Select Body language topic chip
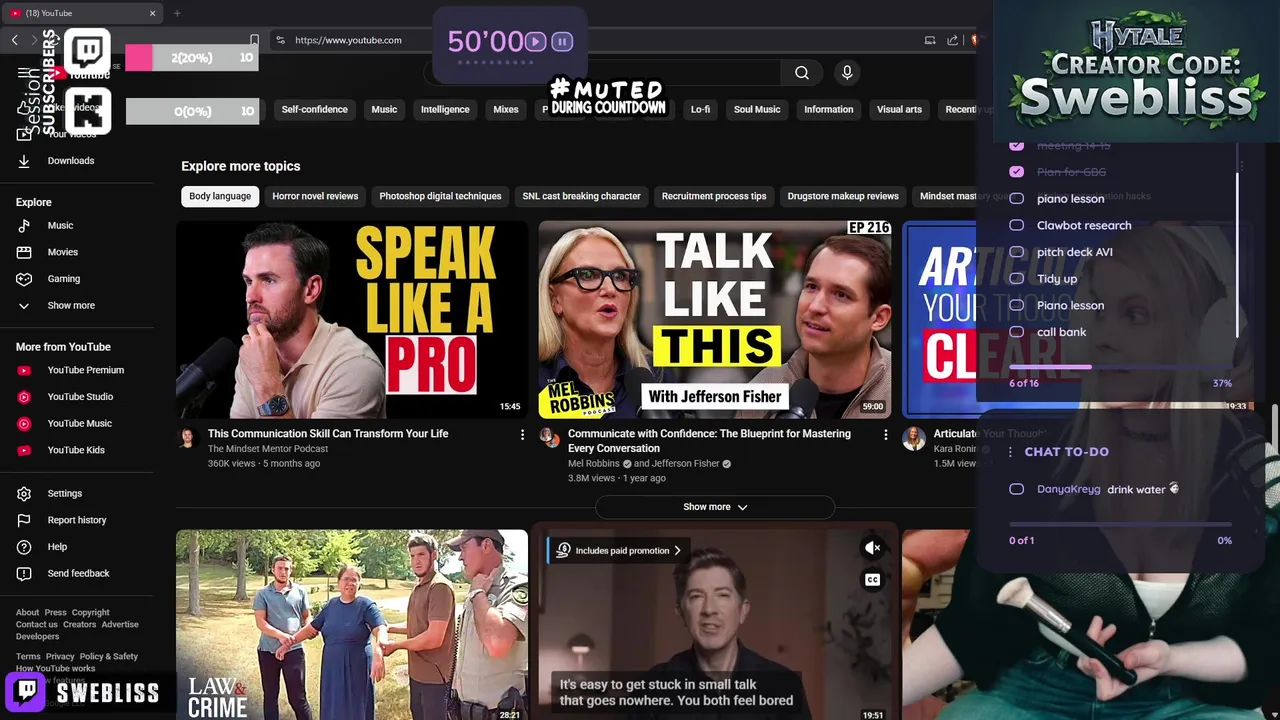Image resolution: width=1280 pixels, height=720 pixels. coord(220,196)
